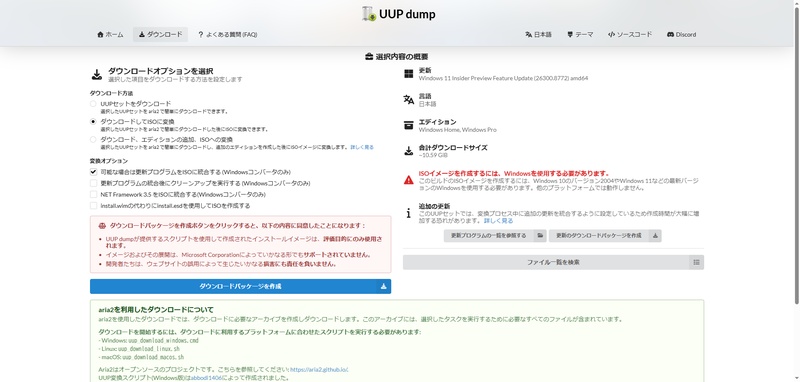The image size is (800, 382).
Task: Click the archive box icon beside エディション
Action: tap(408, 125)
